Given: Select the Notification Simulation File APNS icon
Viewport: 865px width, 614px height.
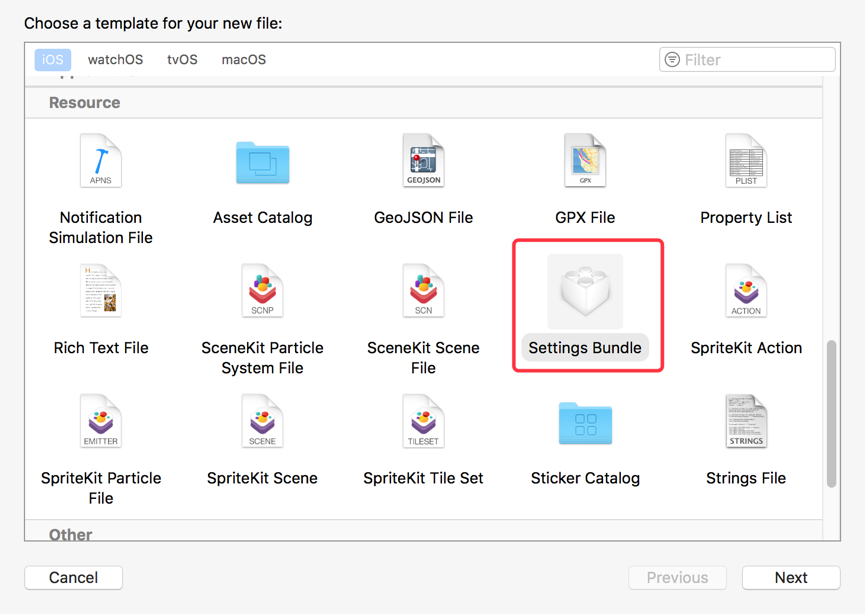Looking at the screenshot, I should point(101,161).
